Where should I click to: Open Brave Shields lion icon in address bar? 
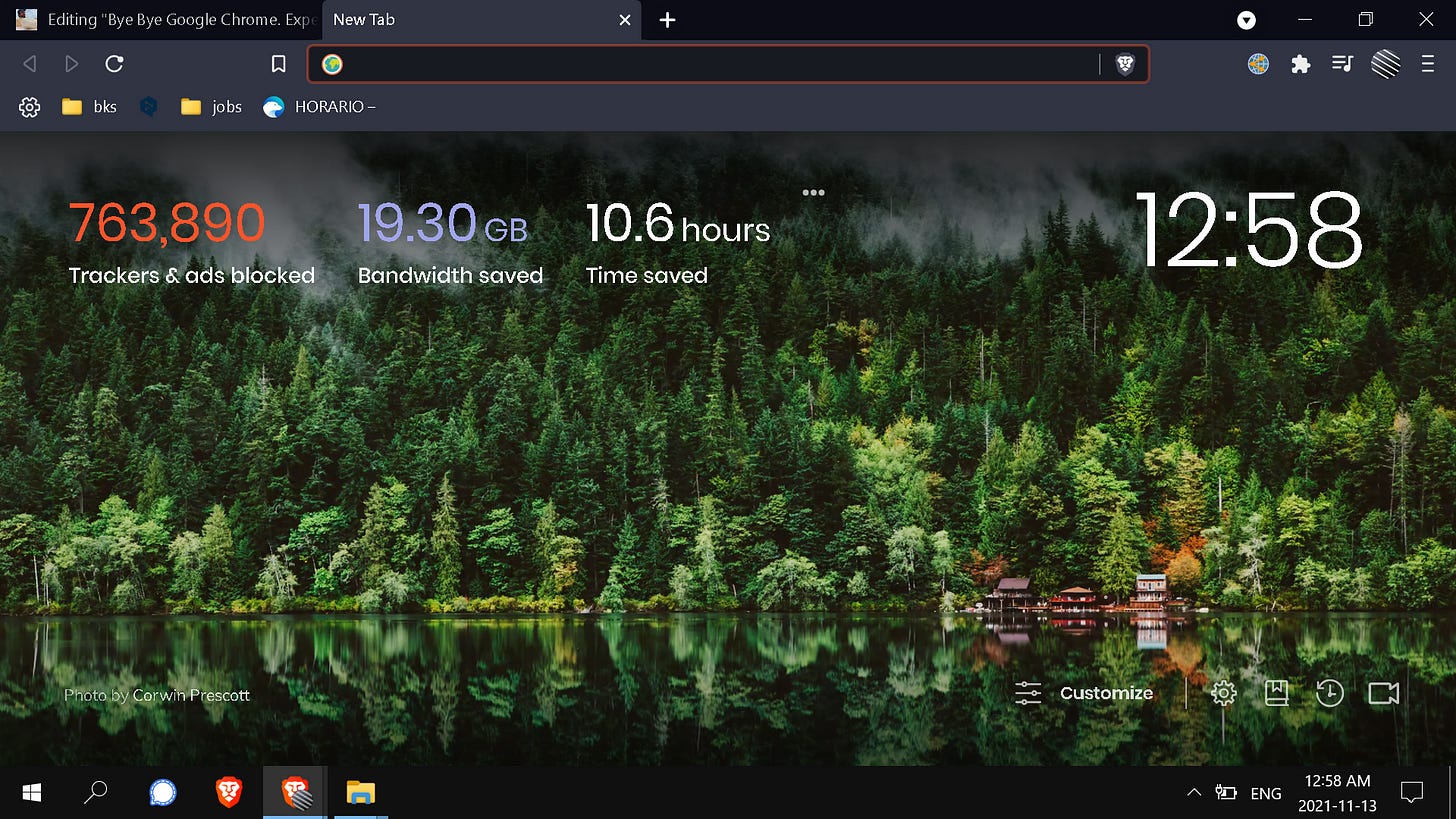[x=1125, y=64]
